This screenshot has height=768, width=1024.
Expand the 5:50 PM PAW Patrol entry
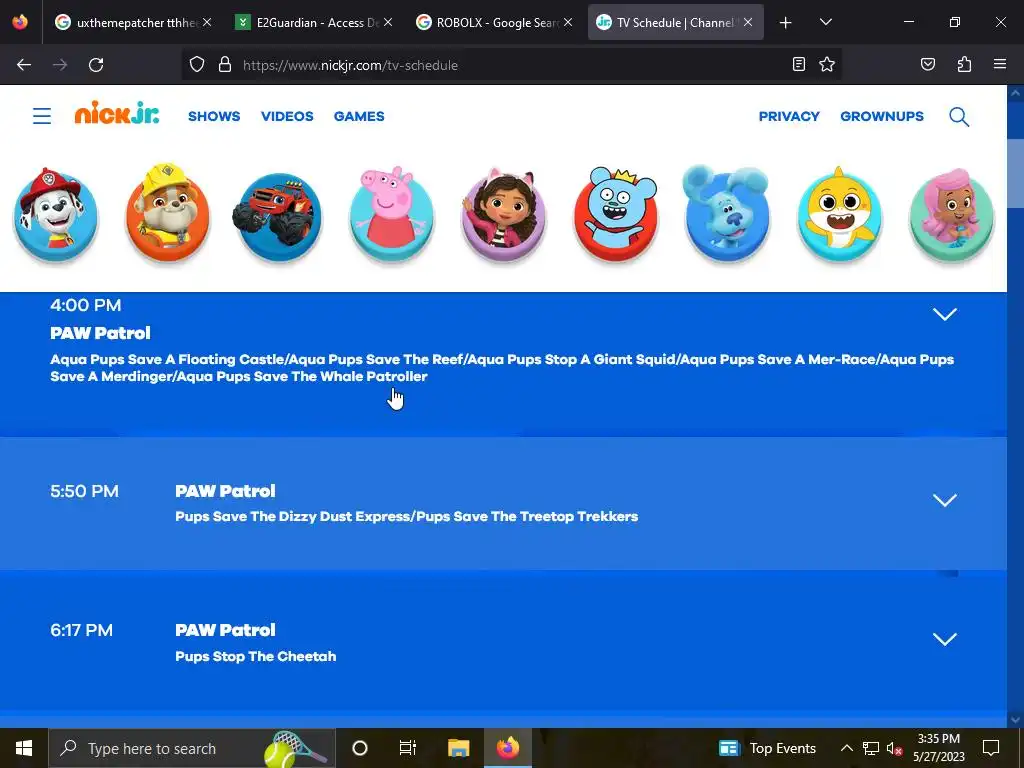(x=944, y=500)
